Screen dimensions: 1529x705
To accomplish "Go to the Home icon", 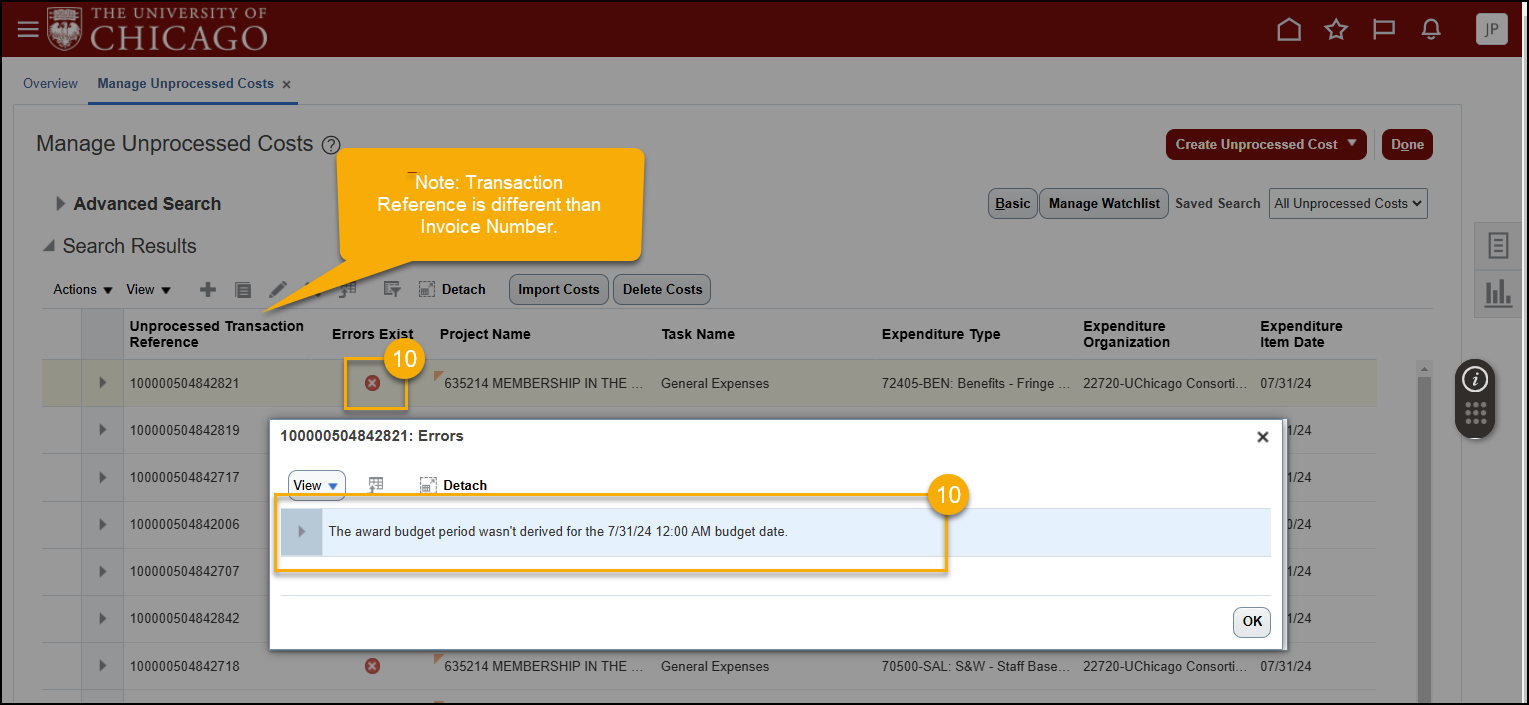I will [x=1289, y=30].
